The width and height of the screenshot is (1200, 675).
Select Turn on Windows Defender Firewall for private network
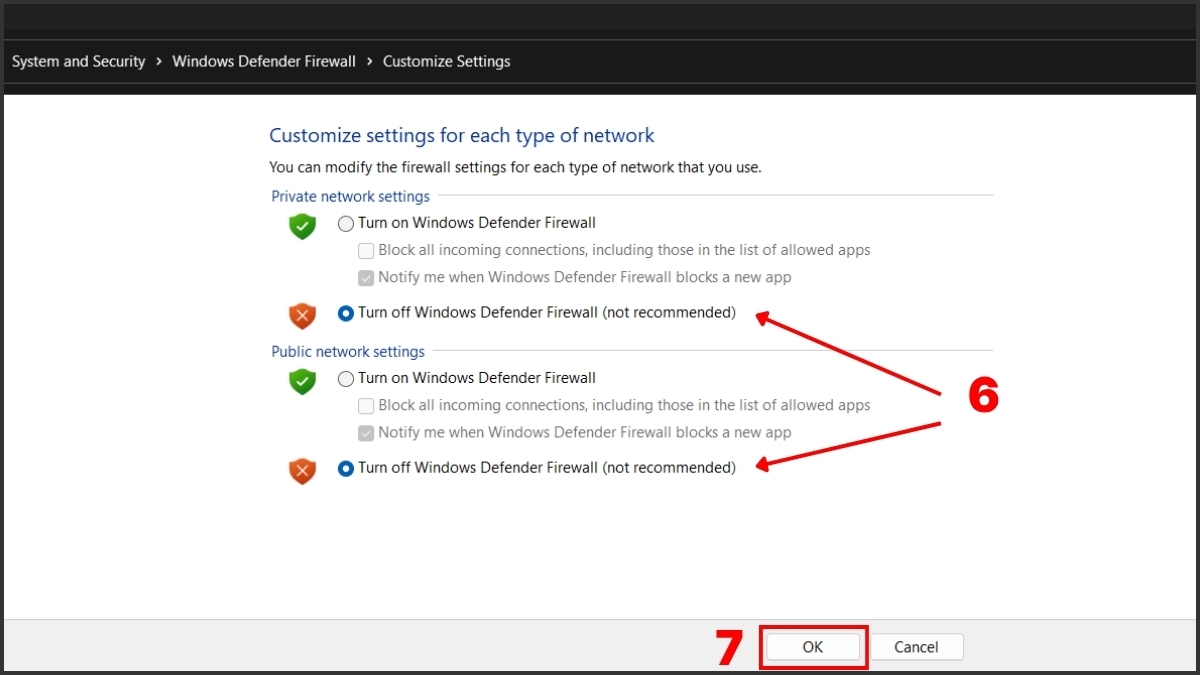[x=346, y=223]
